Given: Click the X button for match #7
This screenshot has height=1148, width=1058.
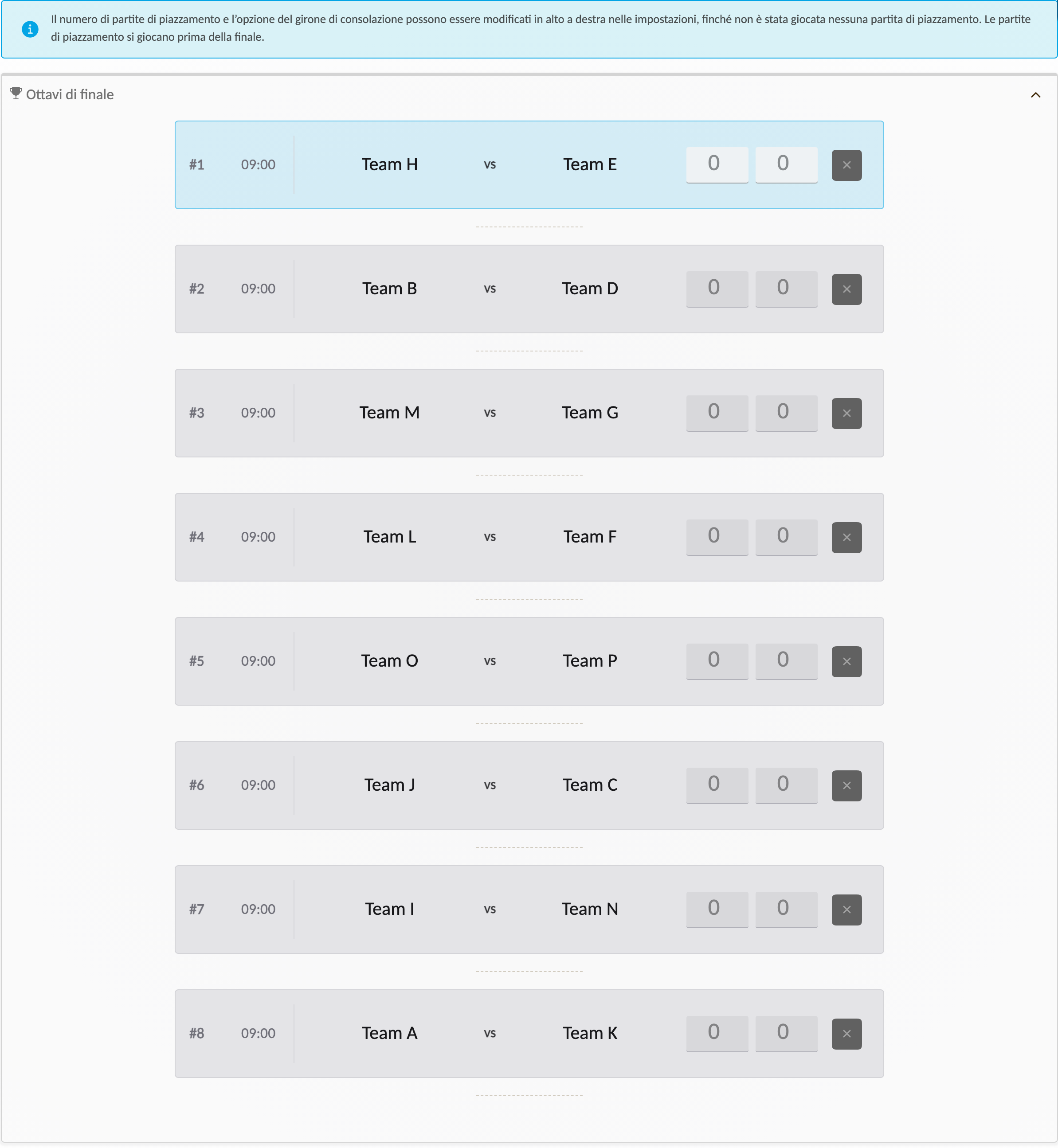Looking at the screenshot, I should pos(846,910).
